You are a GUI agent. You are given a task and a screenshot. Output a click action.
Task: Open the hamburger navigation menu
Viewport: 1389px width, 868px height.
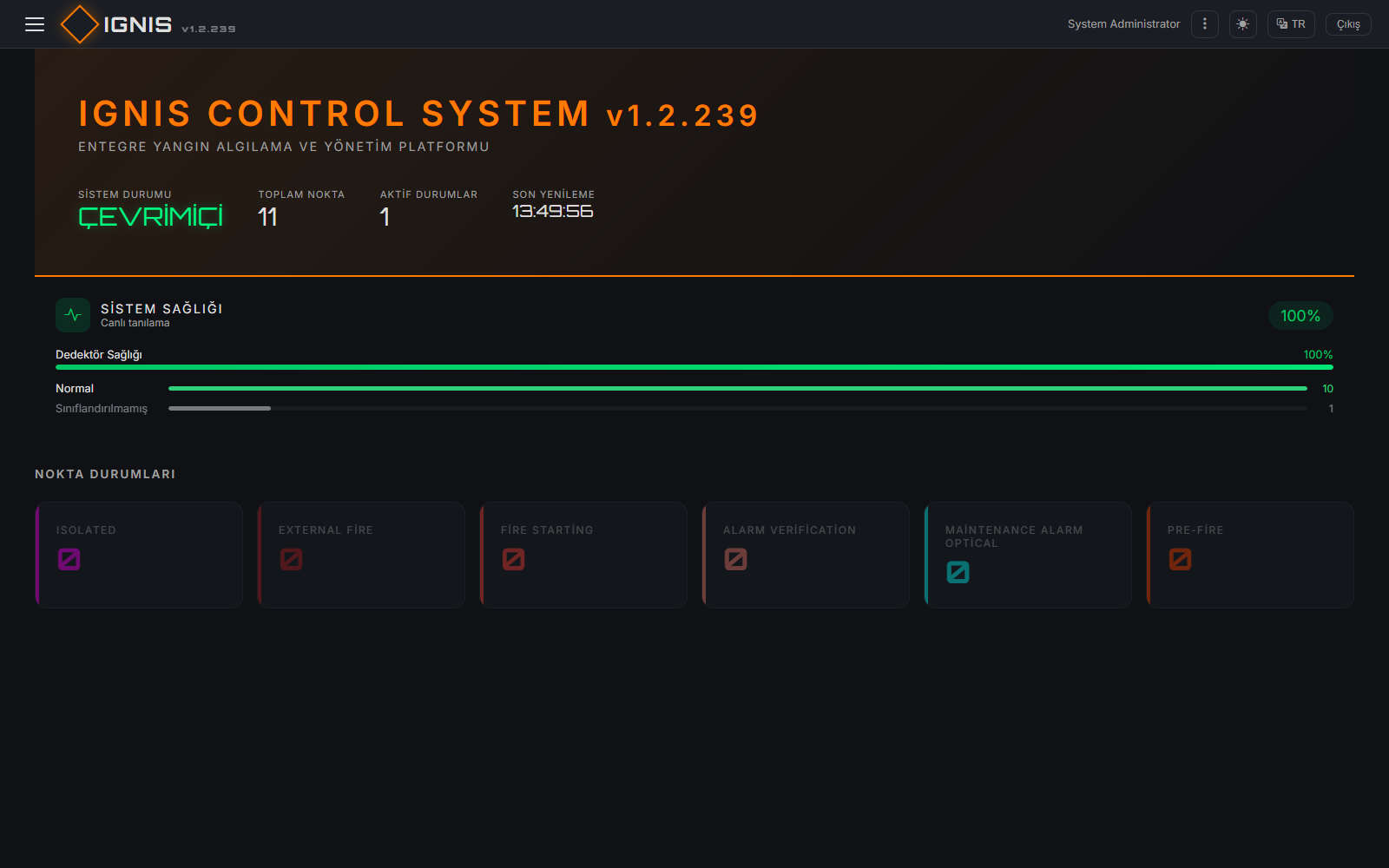pos(35,24)
